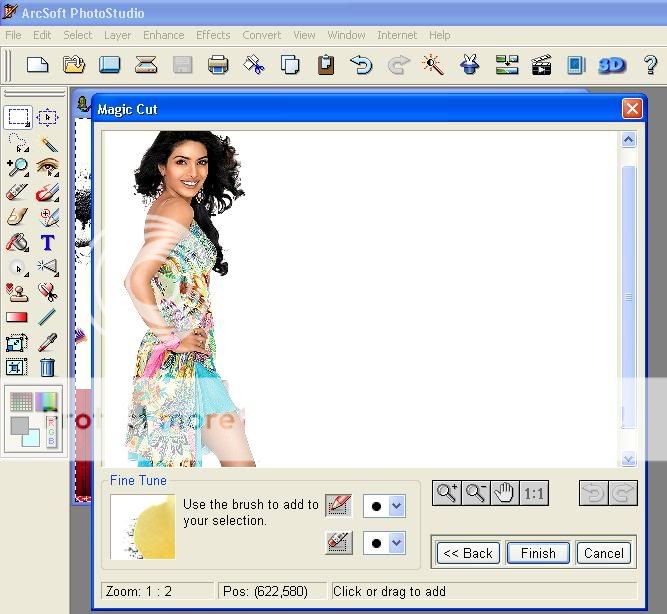
Task: Toggle the remove-from-selection brush
Action: [339, 542]
